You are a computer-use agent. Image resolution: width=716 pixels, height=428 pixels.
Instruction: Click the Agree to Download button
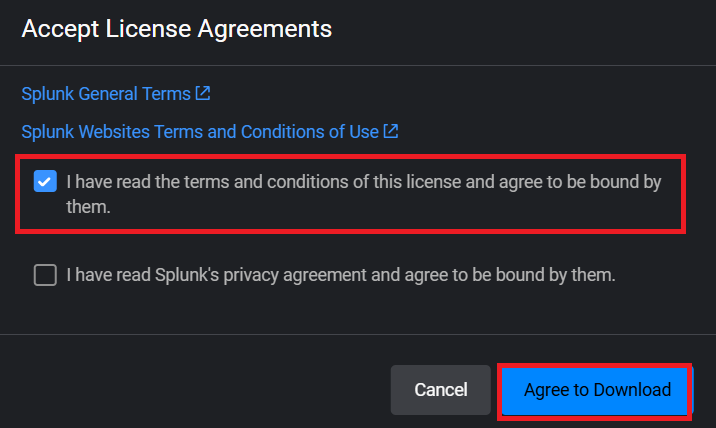click(x=597, y=389)
